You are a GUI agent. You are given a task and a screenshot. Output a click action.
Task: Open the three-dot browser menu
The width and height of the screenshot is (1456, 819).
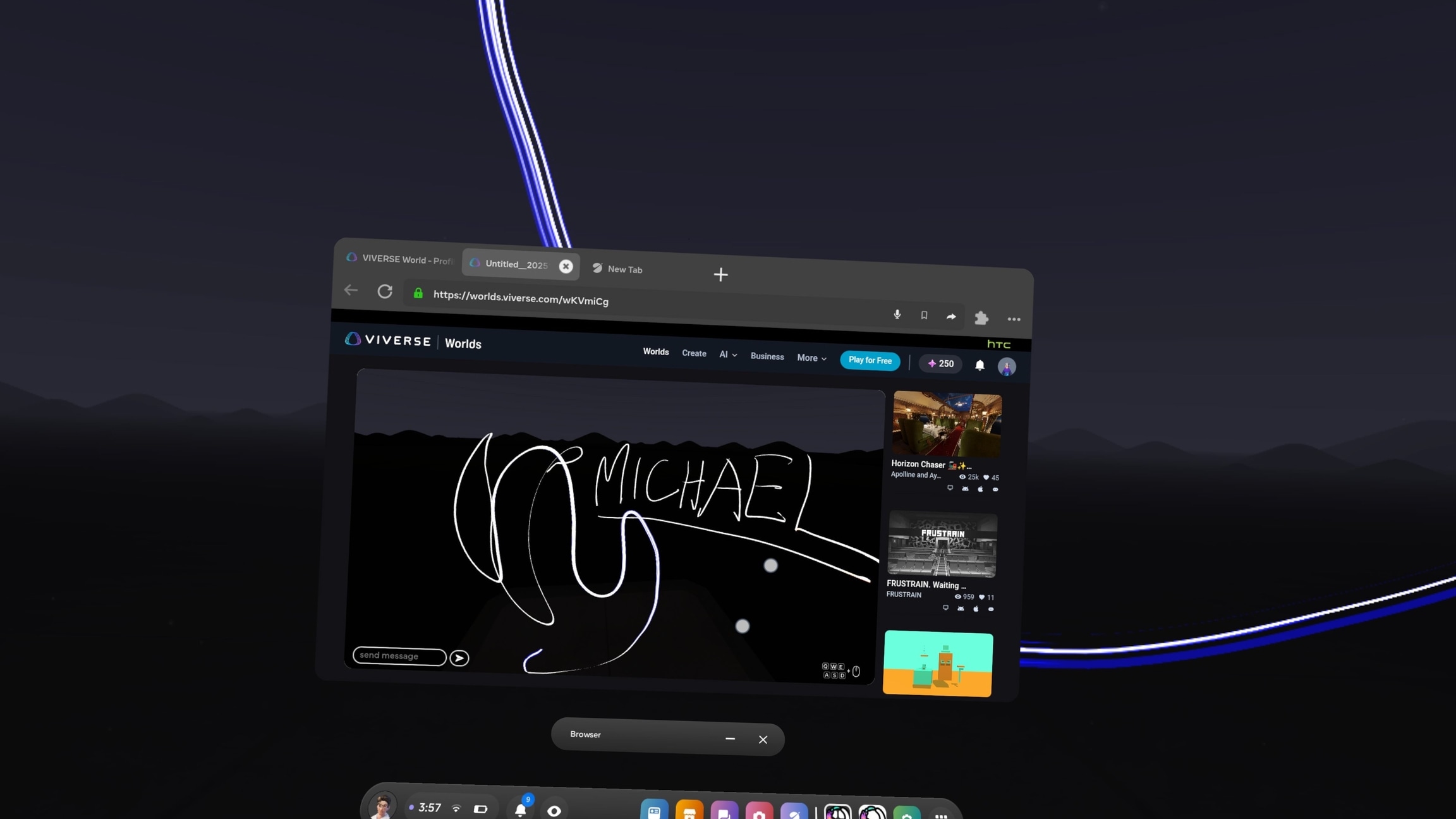point(1014,320)
